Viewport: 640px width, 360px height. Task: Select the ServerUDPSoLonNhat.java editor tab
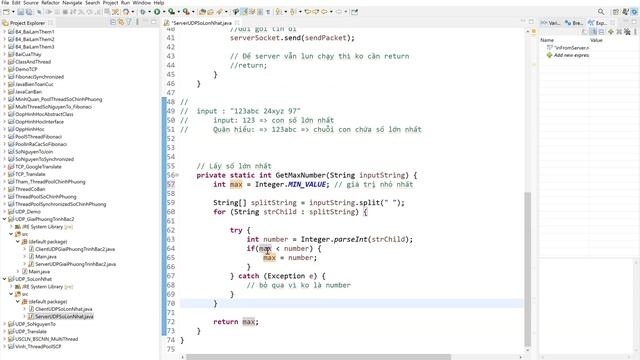[201, 23]
